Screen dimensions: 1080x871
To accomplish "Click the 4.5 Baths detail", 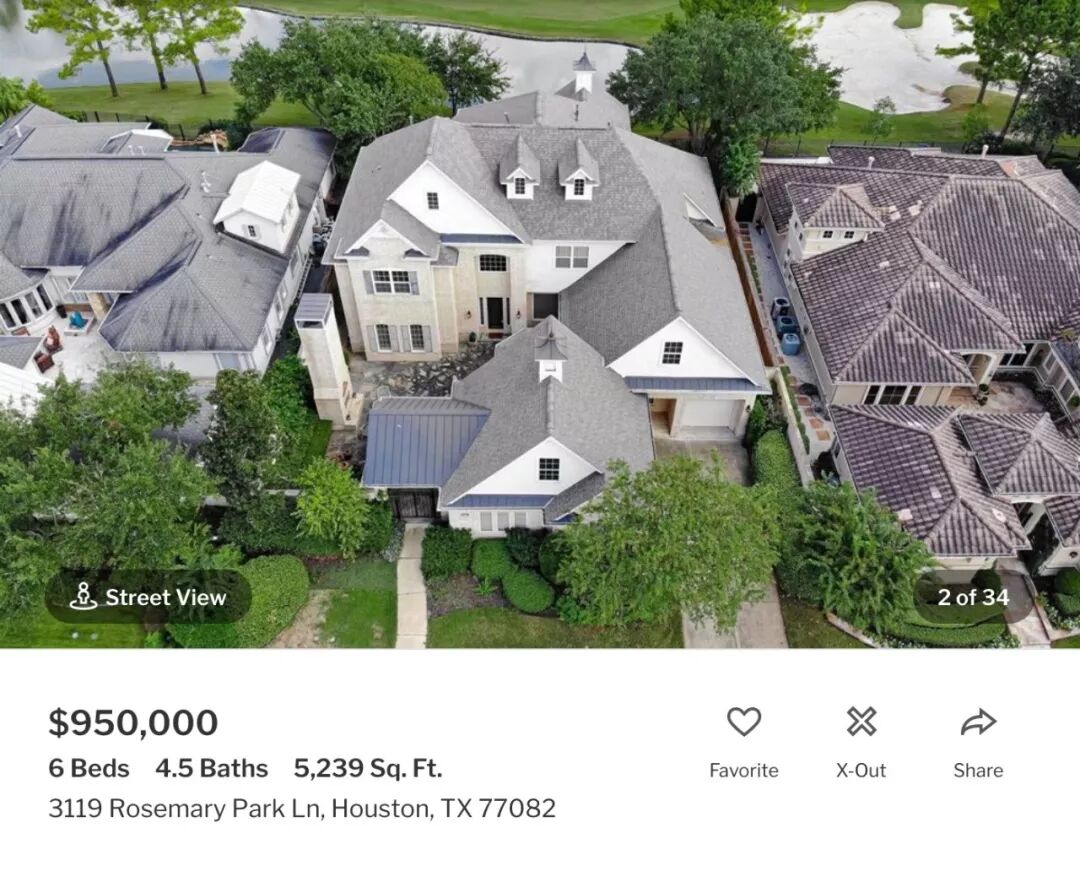I will 211,768.
